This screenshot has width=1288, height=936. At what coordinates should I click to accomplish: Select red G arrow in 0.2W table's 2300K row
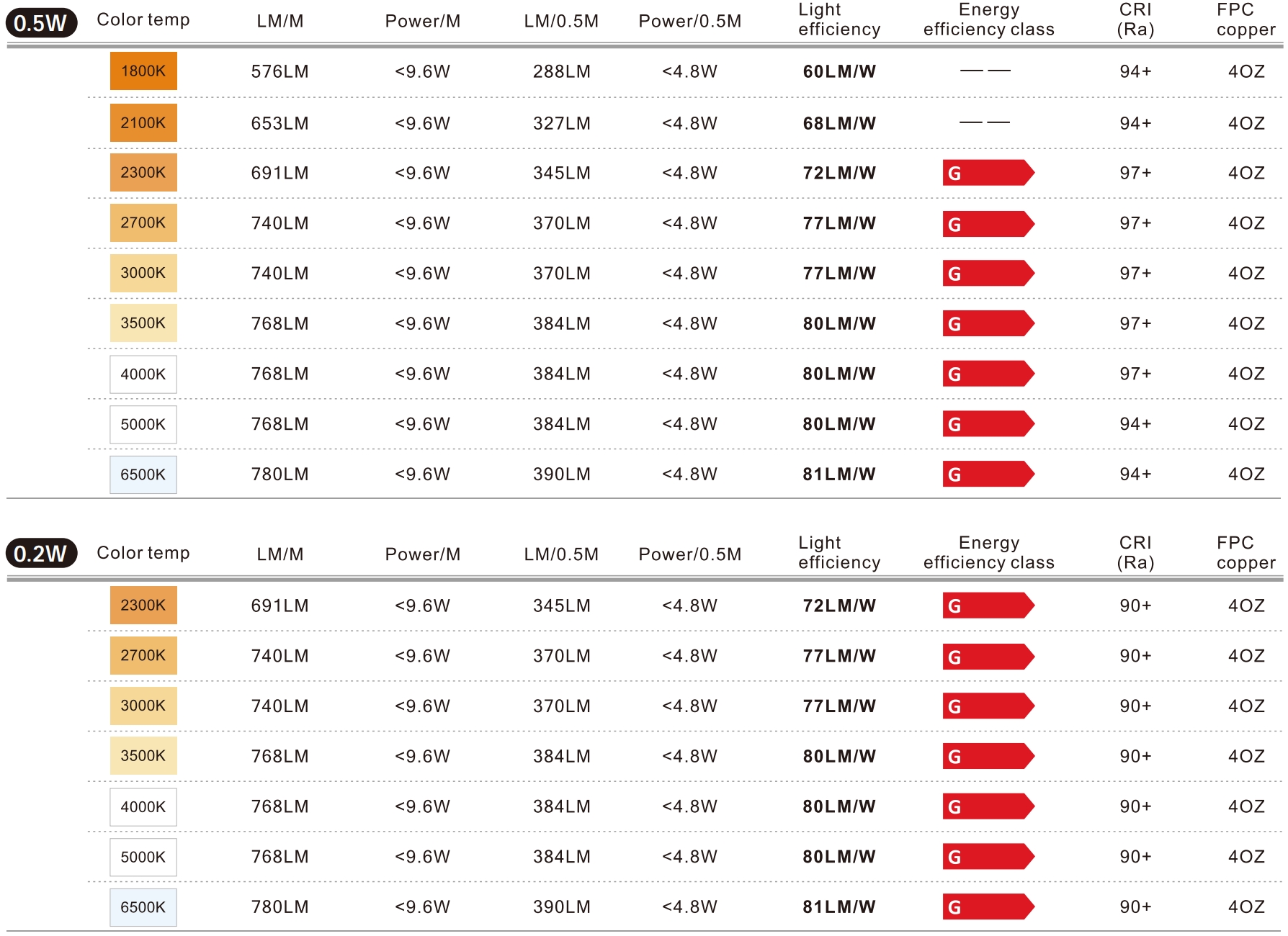[988, 606]
